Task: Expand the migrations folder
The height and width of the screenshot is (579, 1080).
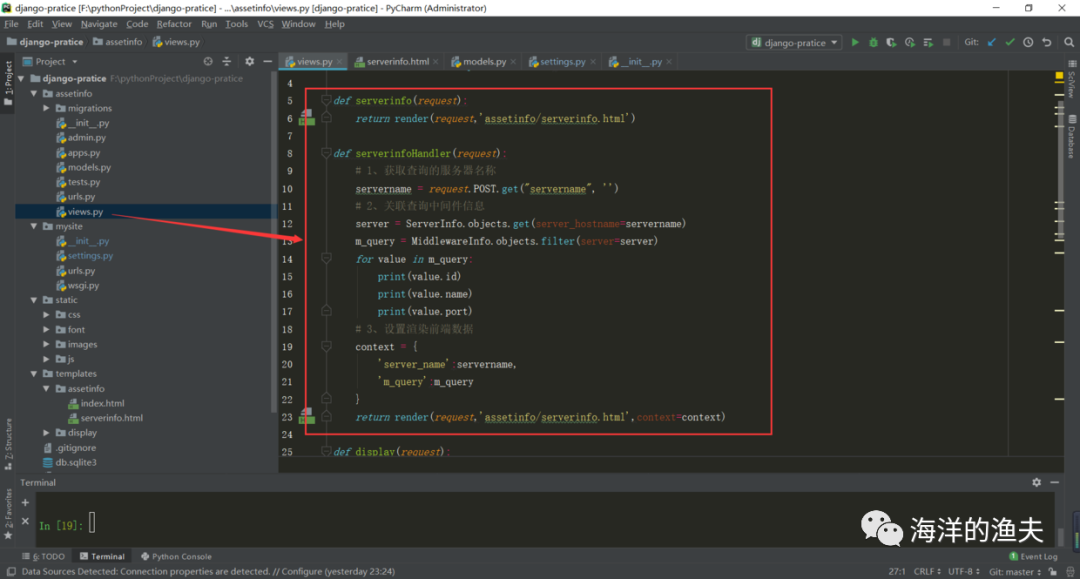Action: [46, 108]
